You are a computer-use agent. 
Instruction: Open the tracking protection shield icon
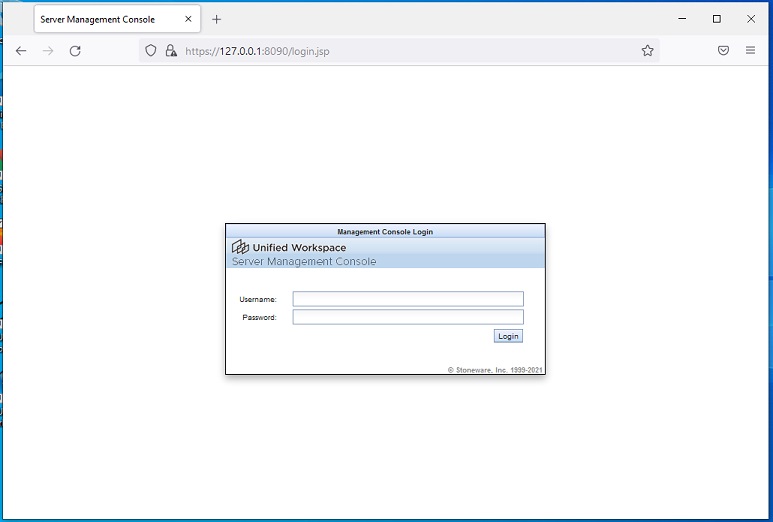pos(152,51)
